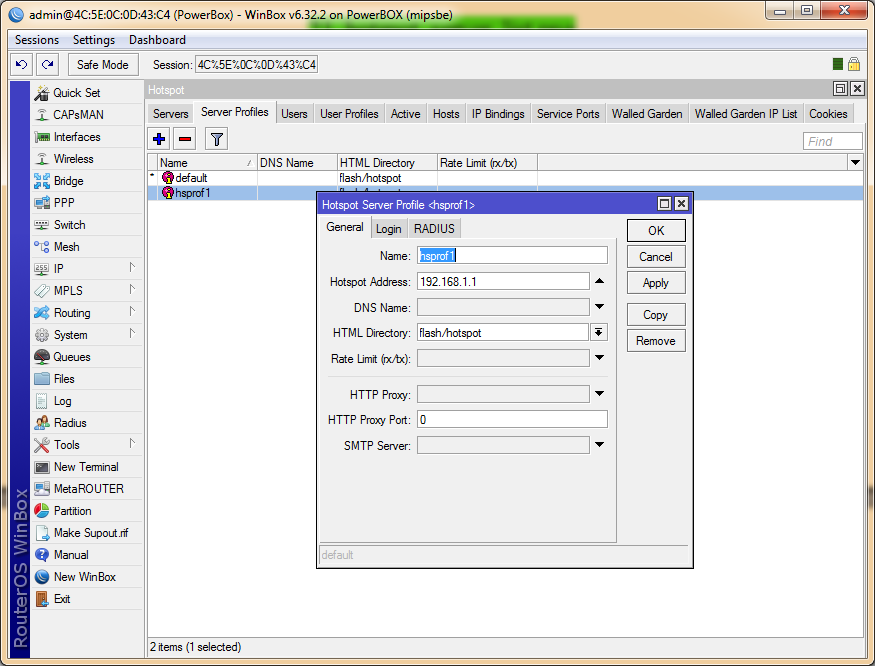Open the HTML Directory dropdown

[x=599, y=333]
